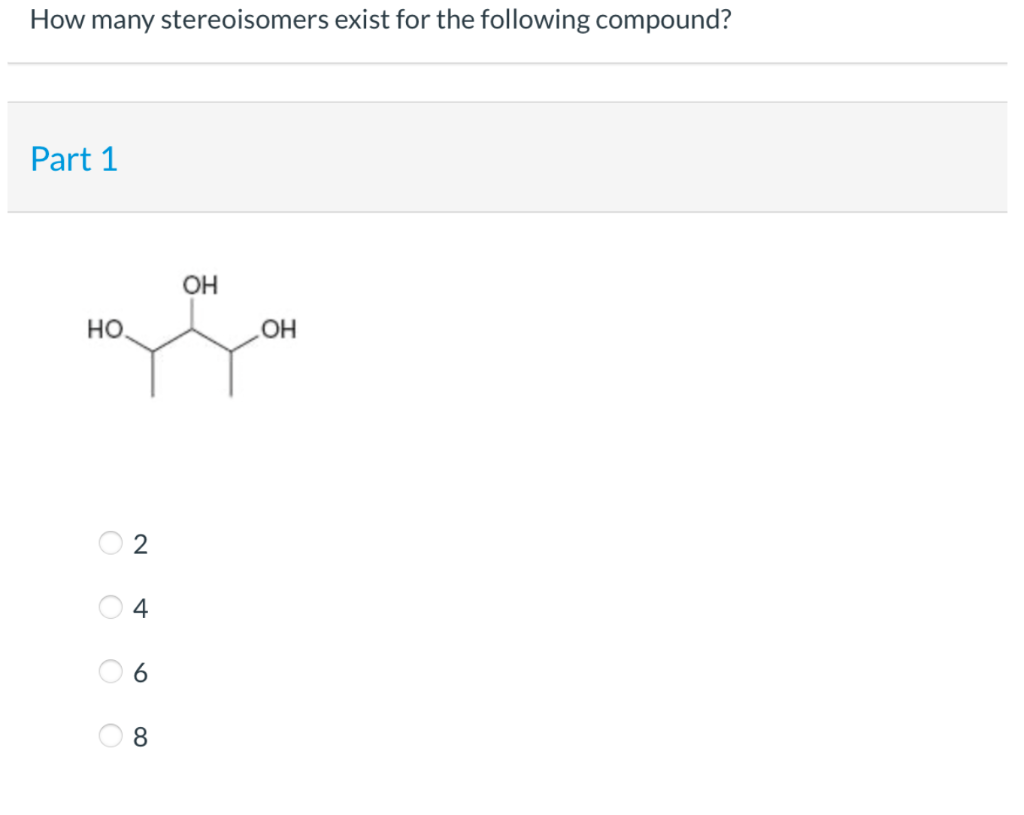Click the word "stereoisomers" in the question
The height and width of the screenshot is (815, 1024).
[x=245, y=20]
